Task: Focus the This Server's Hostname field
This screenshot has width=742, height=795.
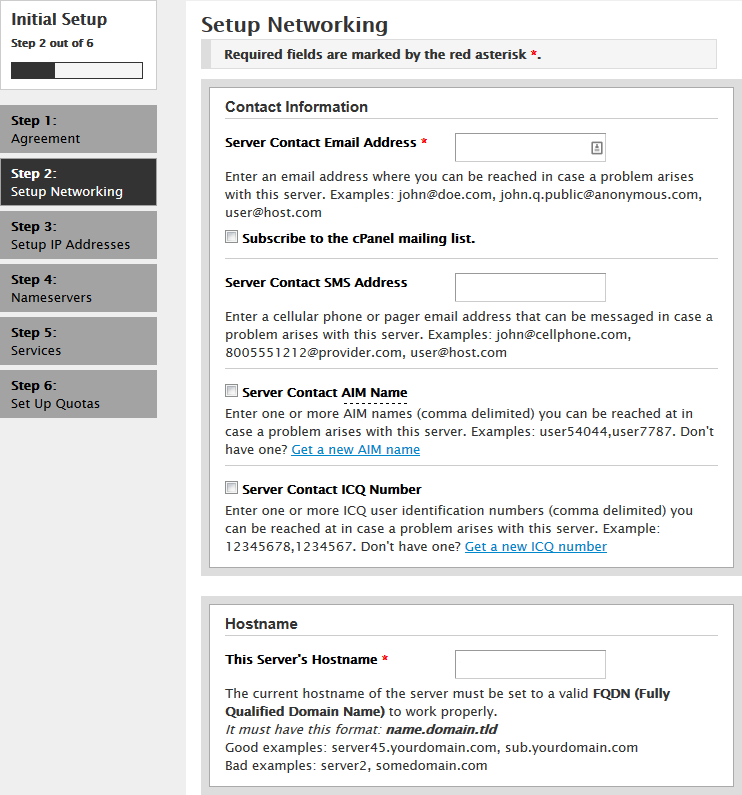Action: [x=530, y=664]
